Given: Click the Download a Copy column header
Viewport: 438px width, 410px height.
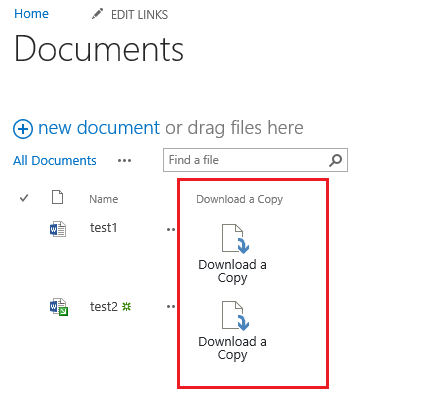Looking at the screenshot, I should coord(240,199).
